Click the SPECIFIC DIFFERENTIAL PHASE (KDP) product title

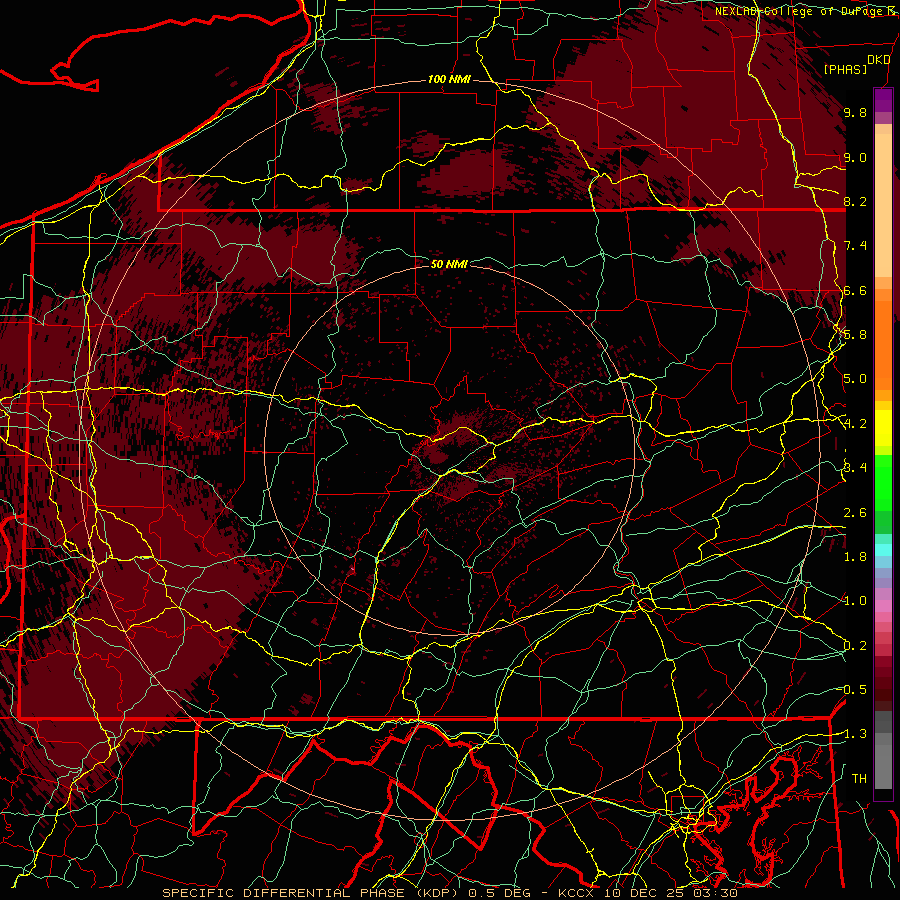pyautogui.click(x=311, y=893)
